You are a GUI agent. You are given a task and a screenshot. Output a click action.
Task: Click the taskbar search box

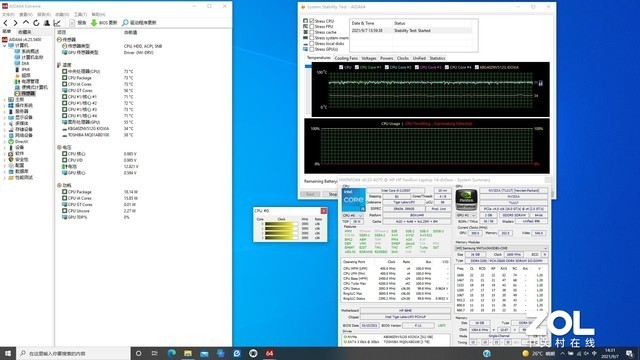coord(73,353)
